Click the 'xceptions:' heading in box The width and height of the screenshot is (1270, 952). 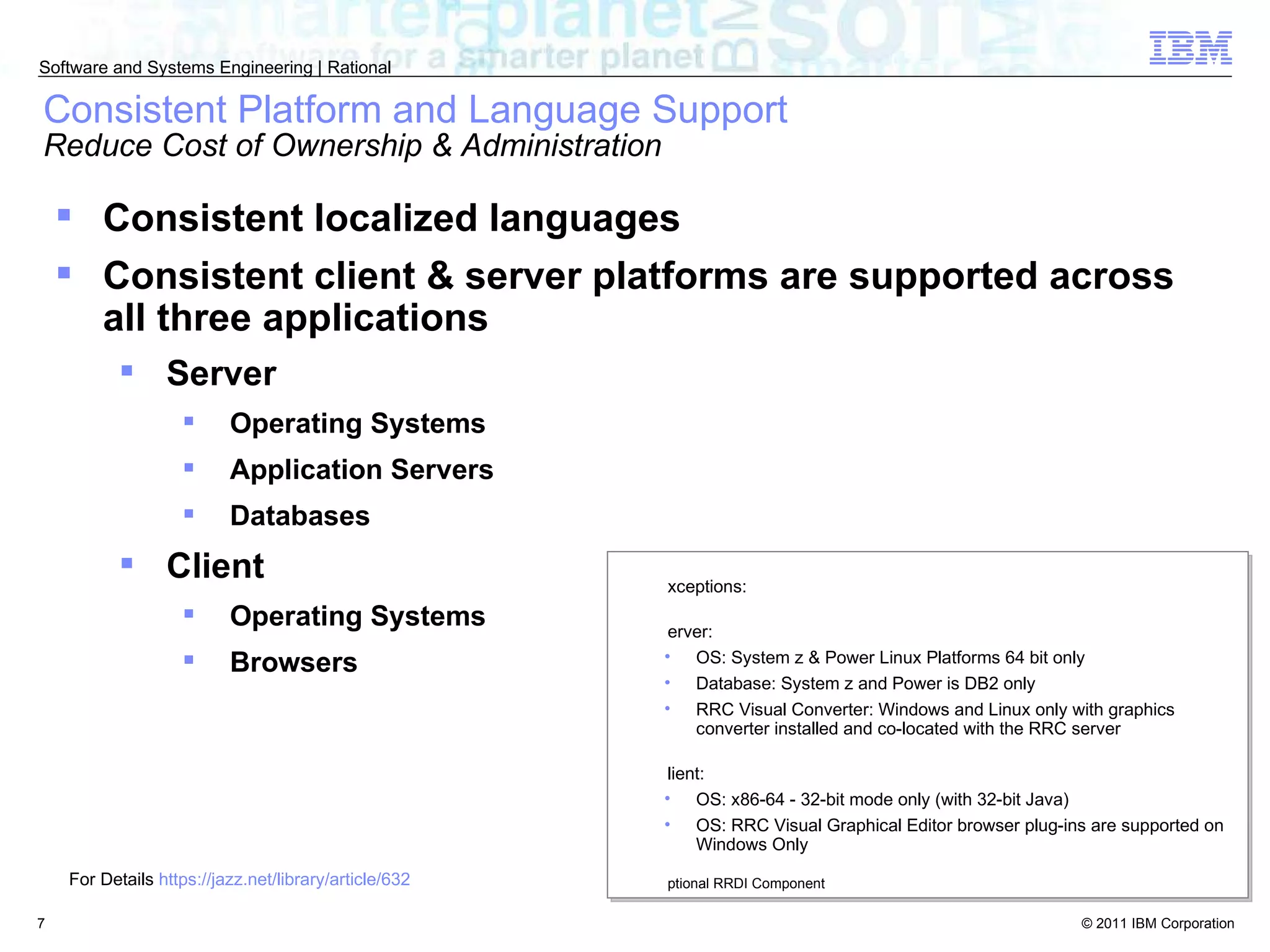[x=706, y=587]
